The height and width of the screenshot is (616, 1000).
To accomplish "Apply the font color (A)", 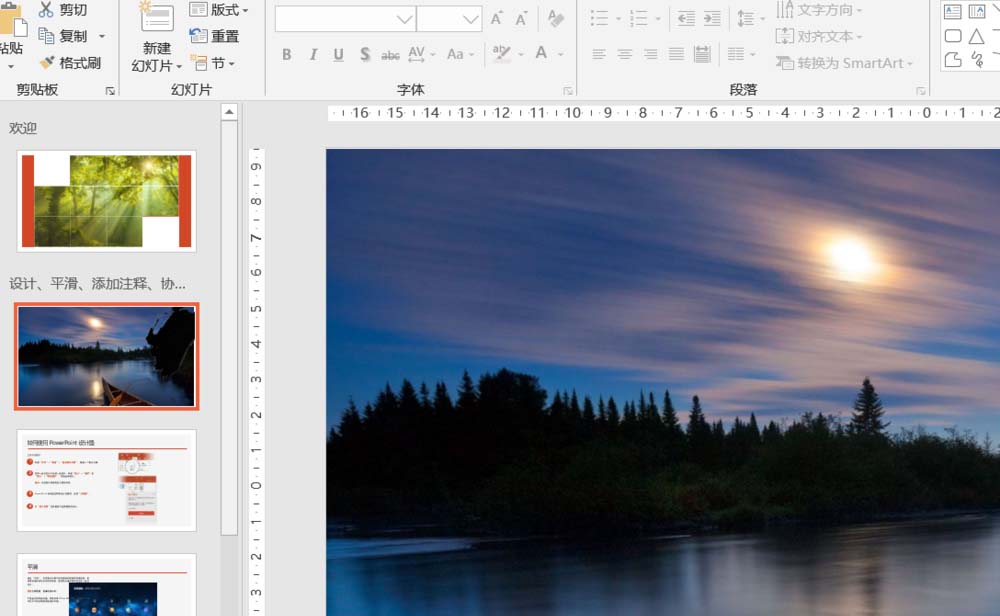I will [x=541, y=54].
